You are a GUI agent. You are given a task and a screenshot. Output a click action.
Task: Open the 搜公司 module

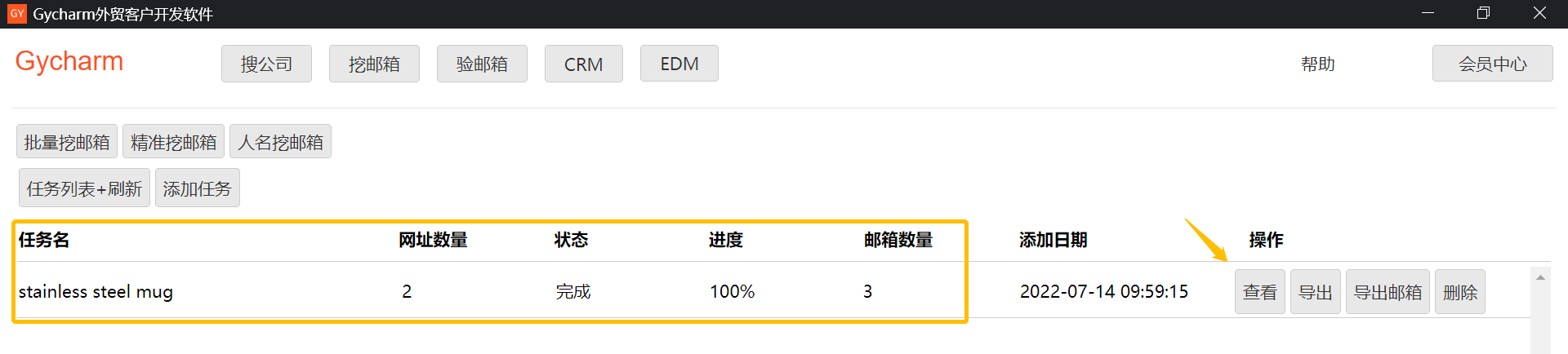(266, 64)
